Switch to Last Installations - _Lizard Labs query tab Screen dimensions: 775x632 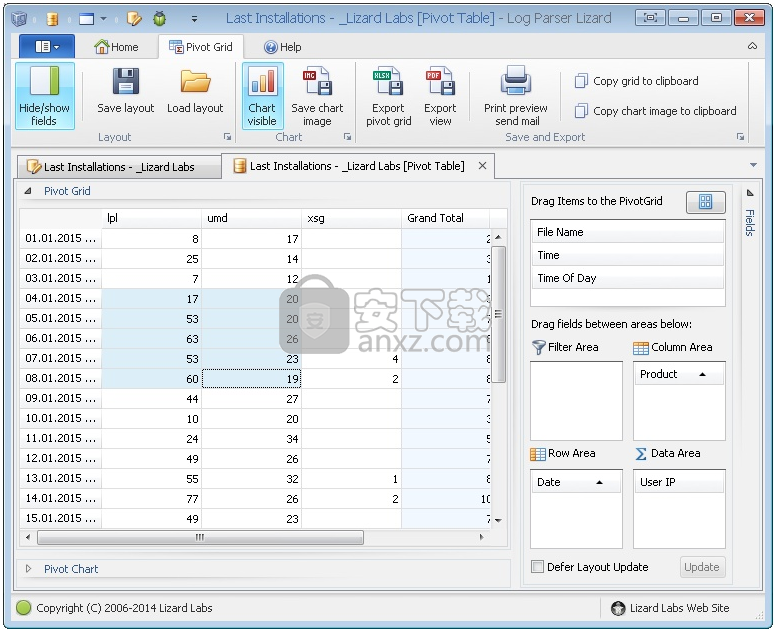pyautogui.click(x=119, y=167)
